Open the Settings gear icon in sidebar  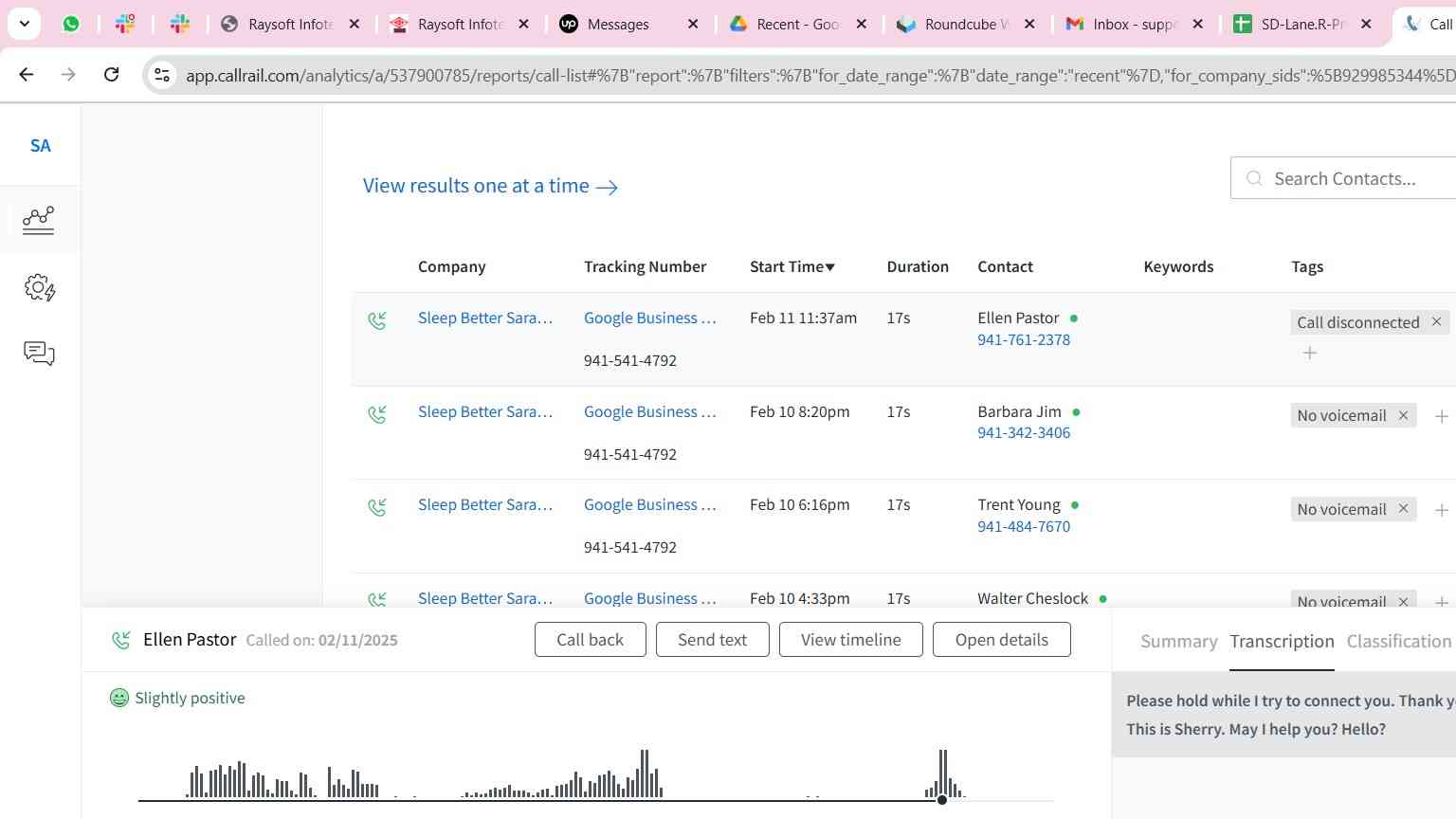tap(40, 288)
